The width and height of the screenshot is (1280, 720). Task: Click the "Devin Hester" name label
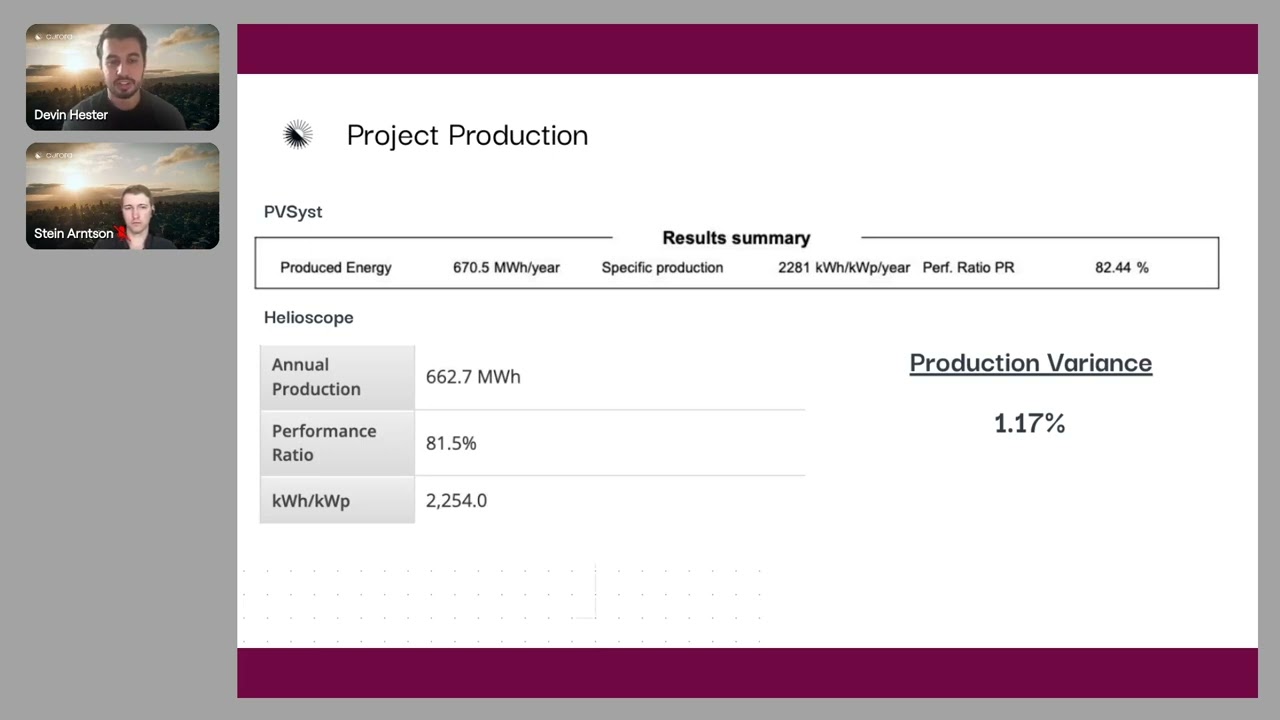[x=71, y=115]
